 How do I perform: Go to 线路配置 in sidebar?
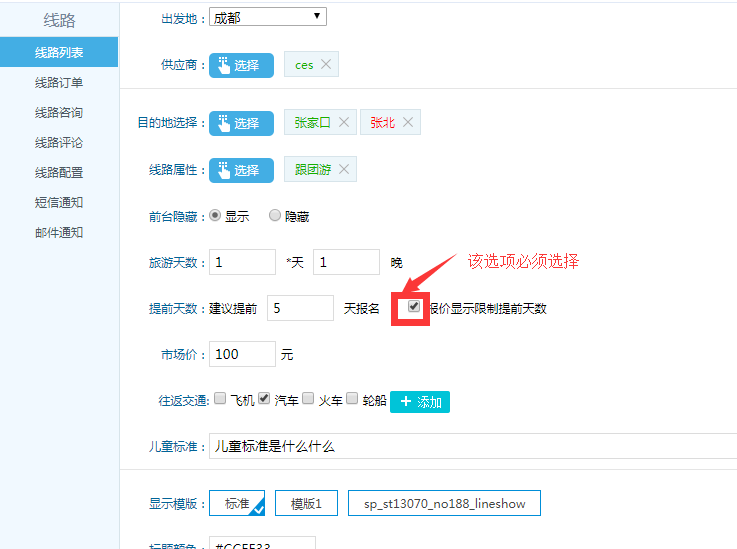click(59, 172)
